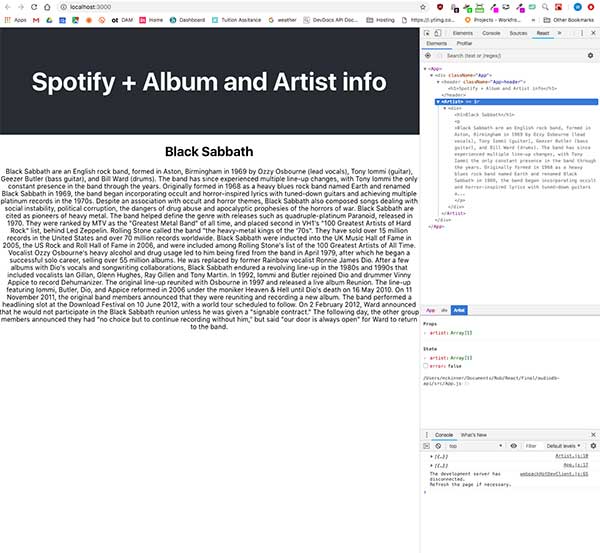Open the Tuition Assistance bookmark

tap(236, 20)
